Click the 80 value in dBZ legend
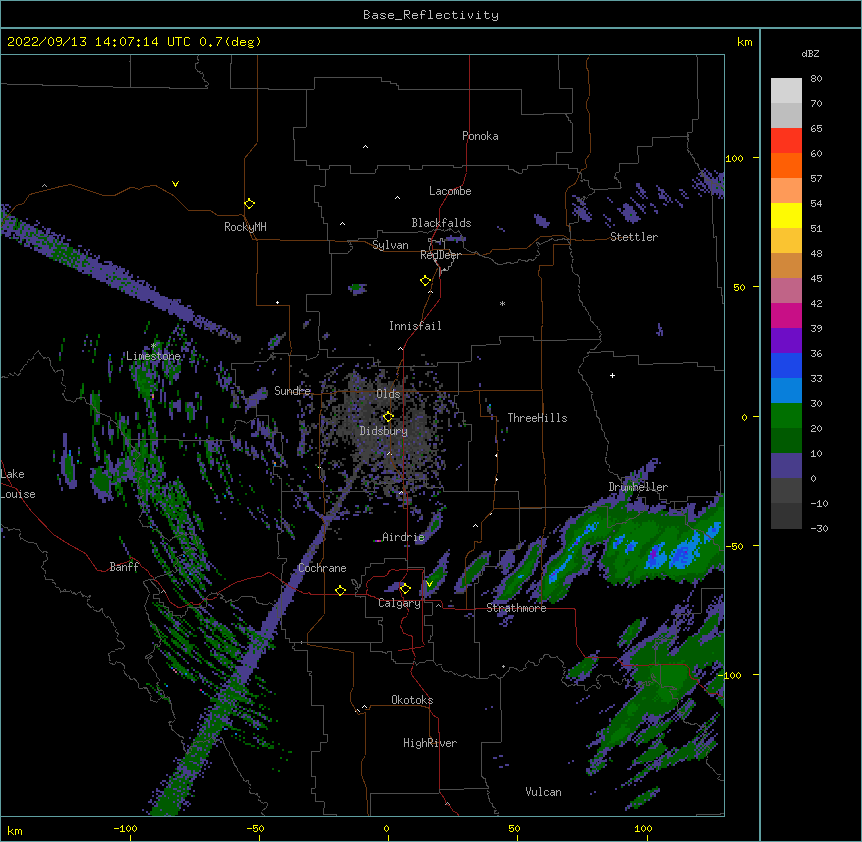This screenshot has width=862, height=842. click(x=816, y=79)
